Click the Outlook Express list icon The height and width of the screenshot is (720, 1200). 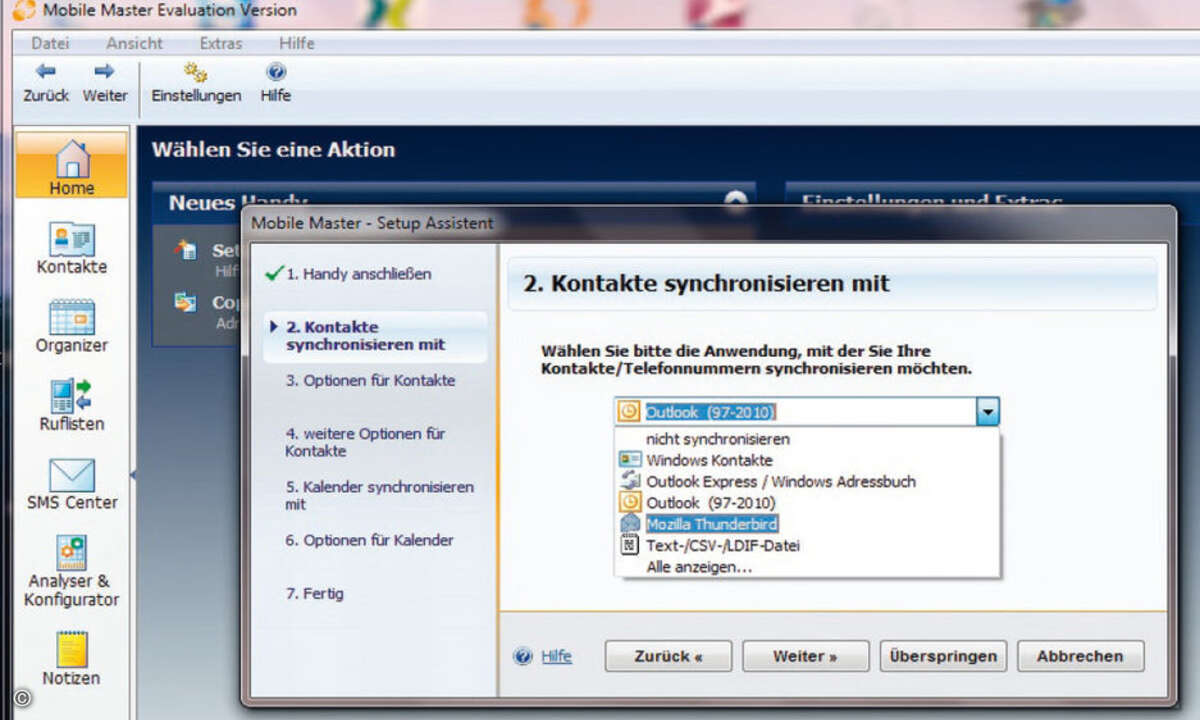click(630, 481)
